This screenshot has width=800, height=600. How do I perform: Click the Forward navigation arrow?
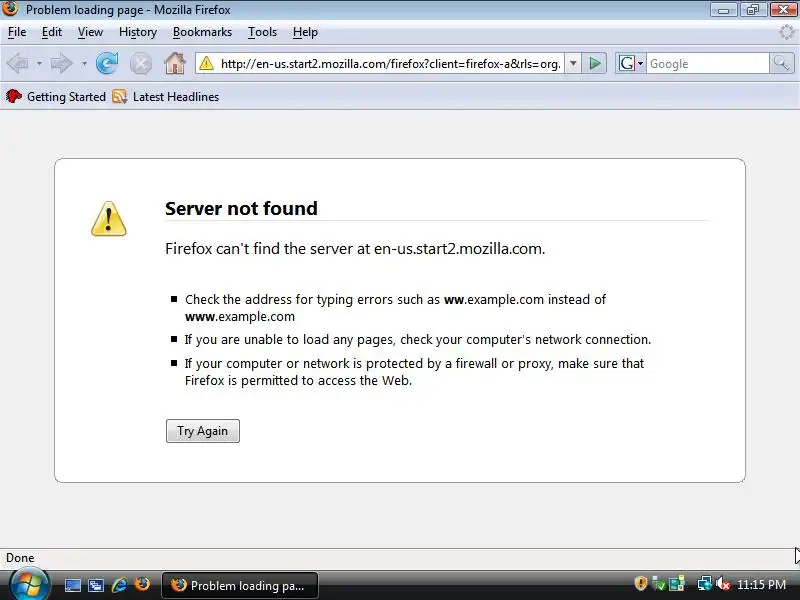(x=62, y=64)
